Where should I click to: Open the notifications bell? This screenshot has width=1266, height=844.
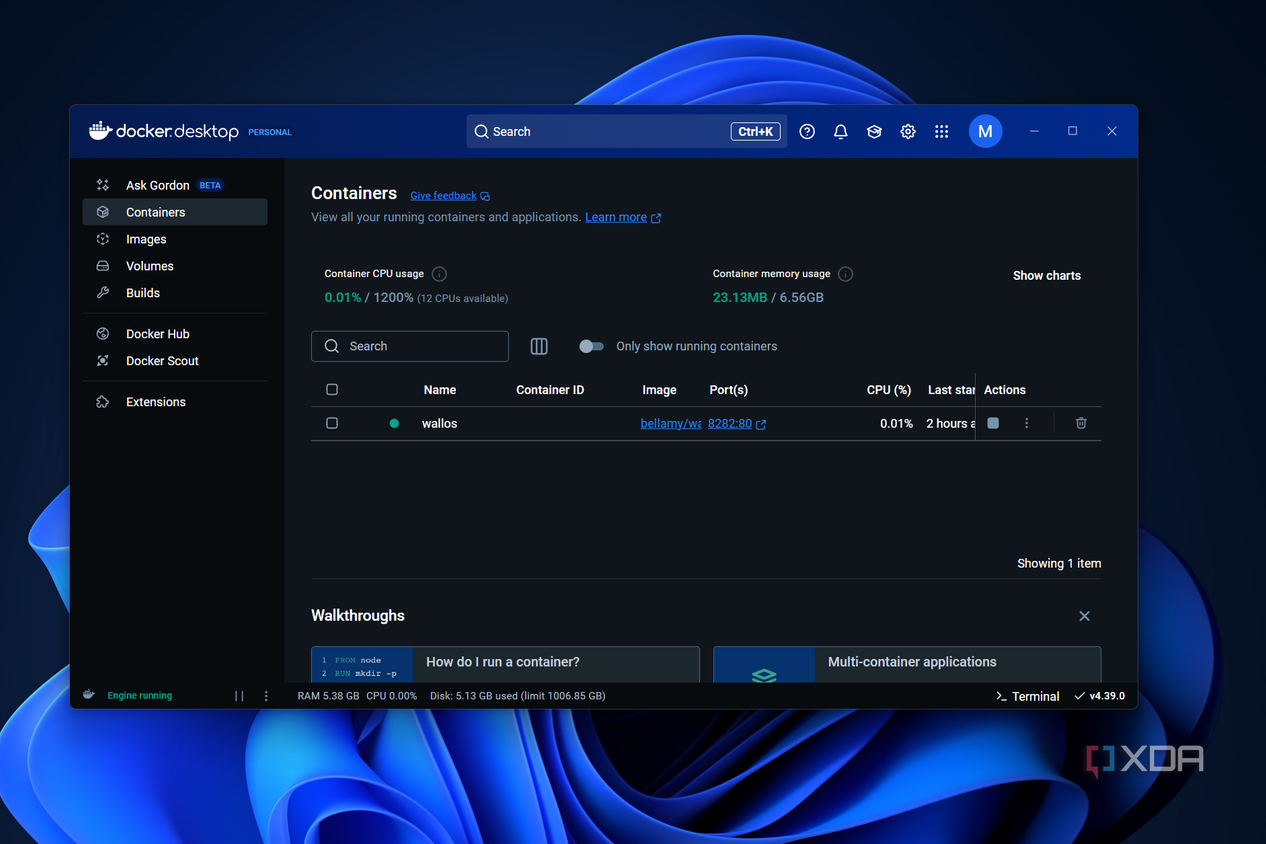coord(841,132)
